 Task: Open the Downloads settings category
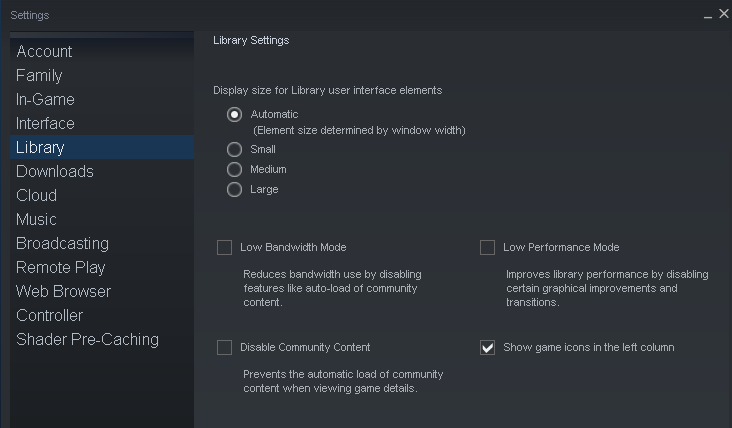55,172
